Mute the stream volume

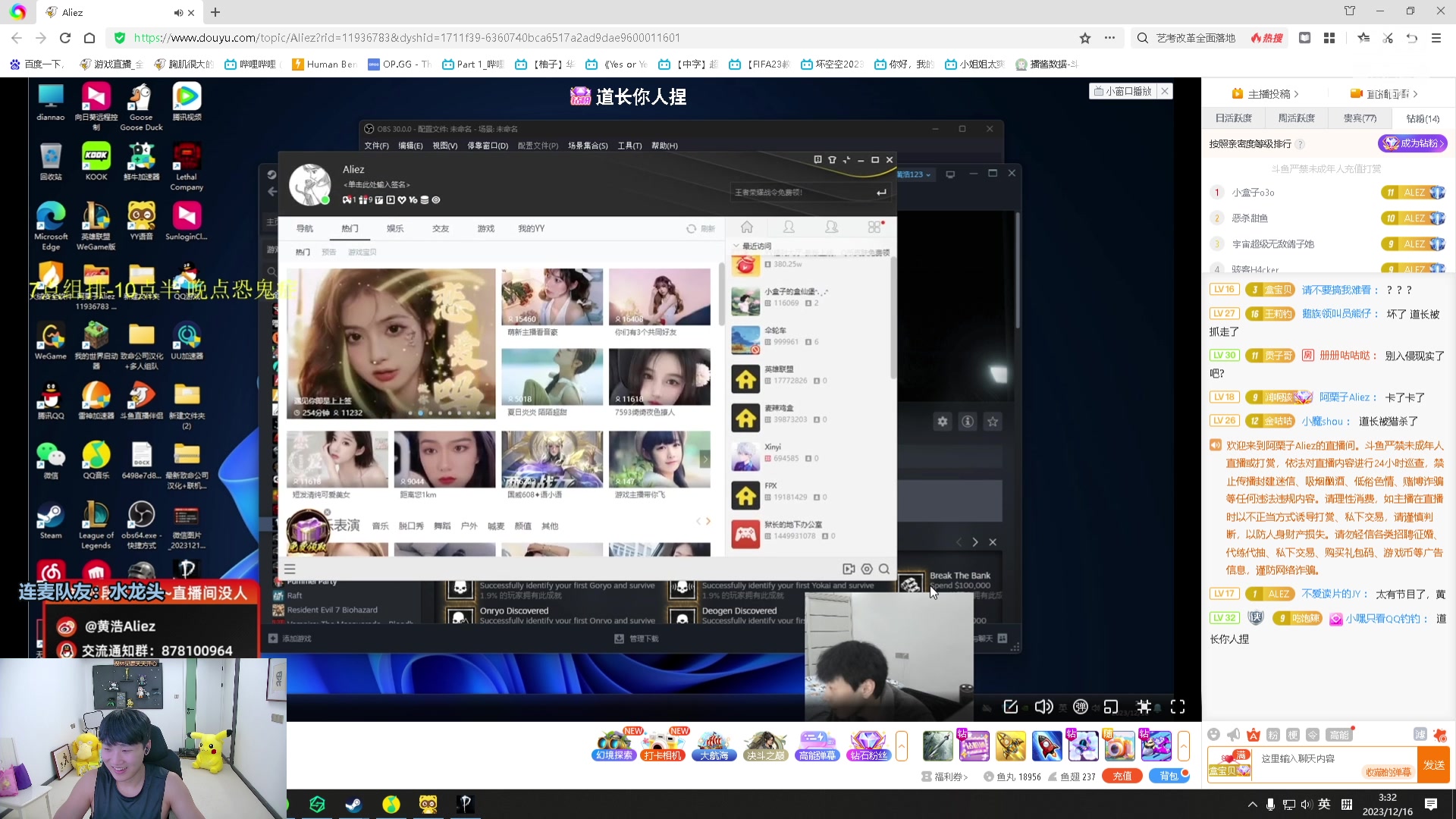click(x=1043, y=707)
